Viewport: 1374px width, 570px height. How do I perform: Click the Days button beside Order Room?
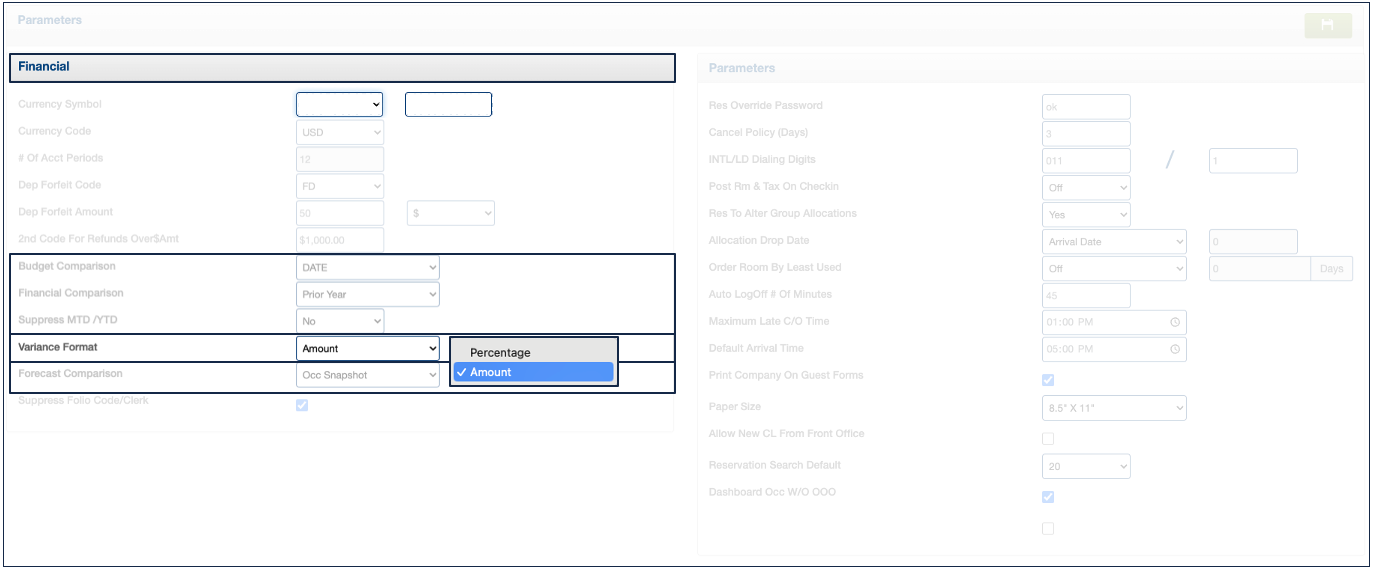(x=1331, y=269)
